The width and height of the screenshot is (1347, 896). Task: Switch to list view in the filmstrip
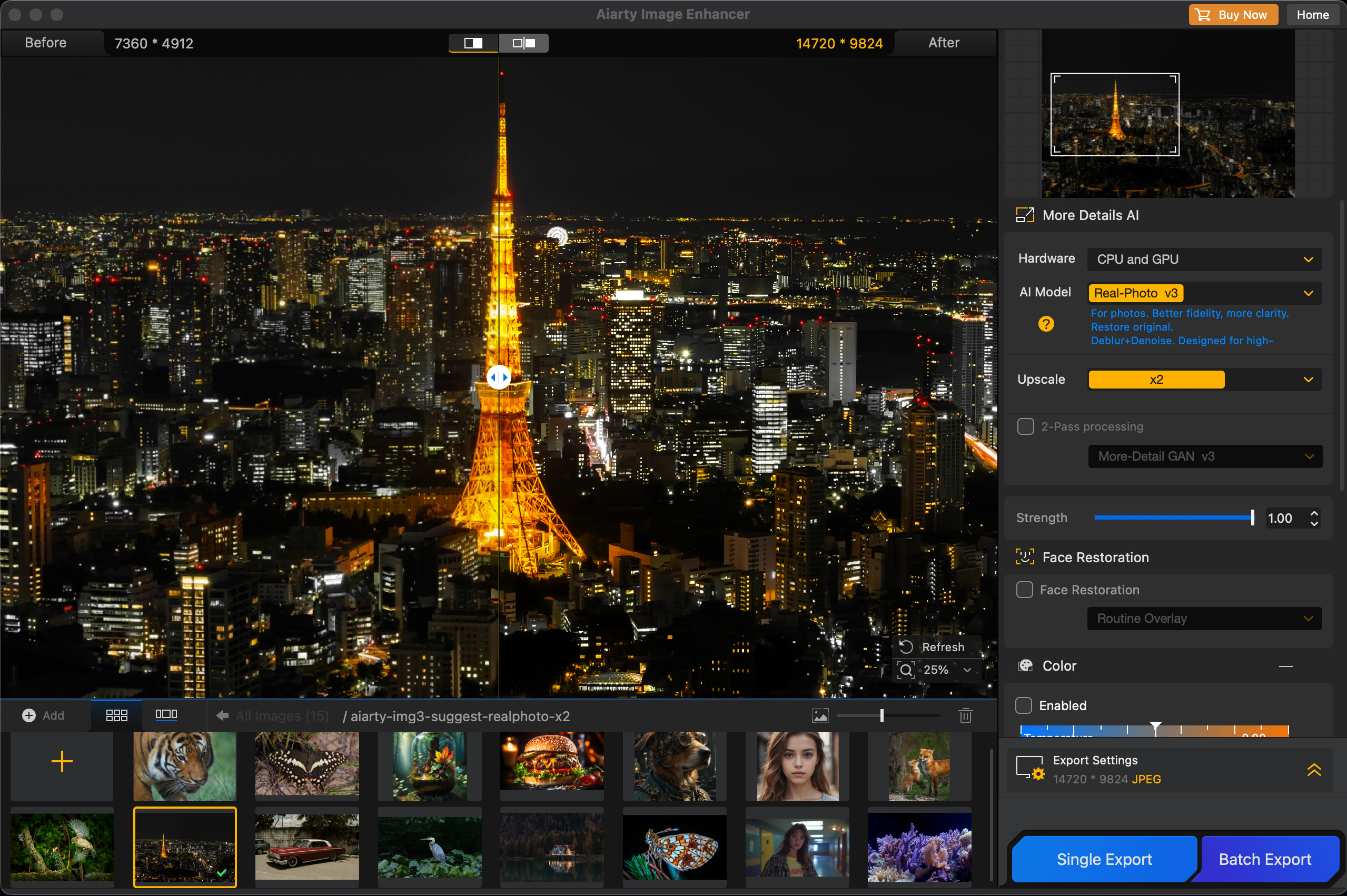165,715
